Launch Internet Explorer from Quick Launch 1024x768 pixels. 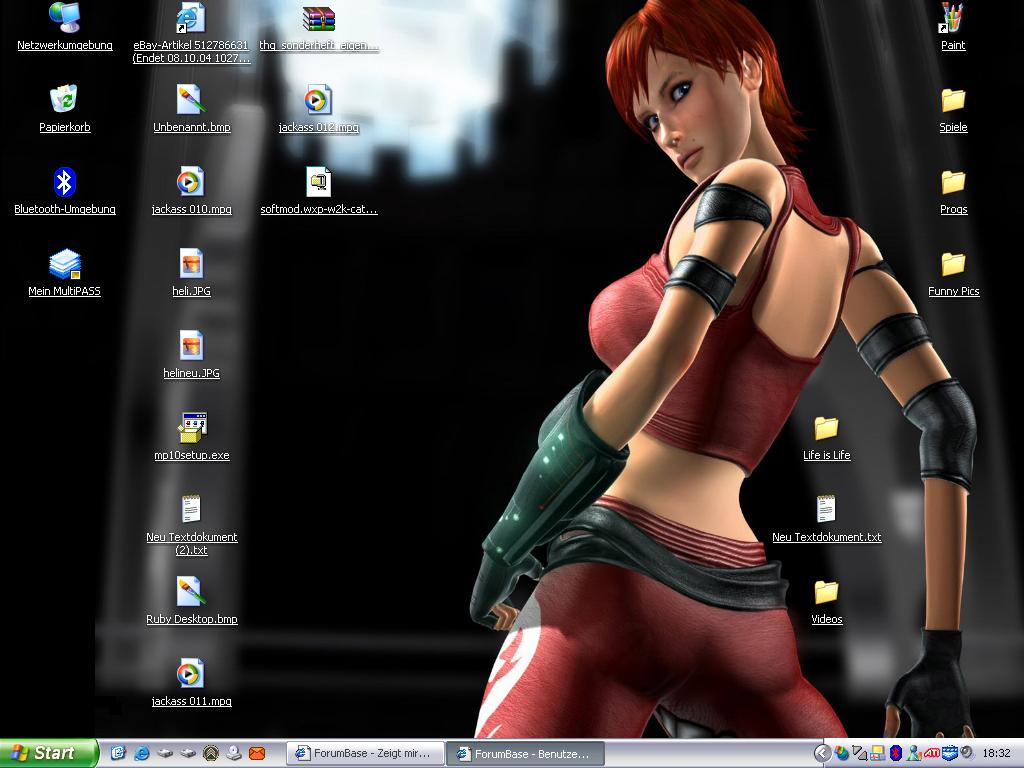click(x=142, y=753)
